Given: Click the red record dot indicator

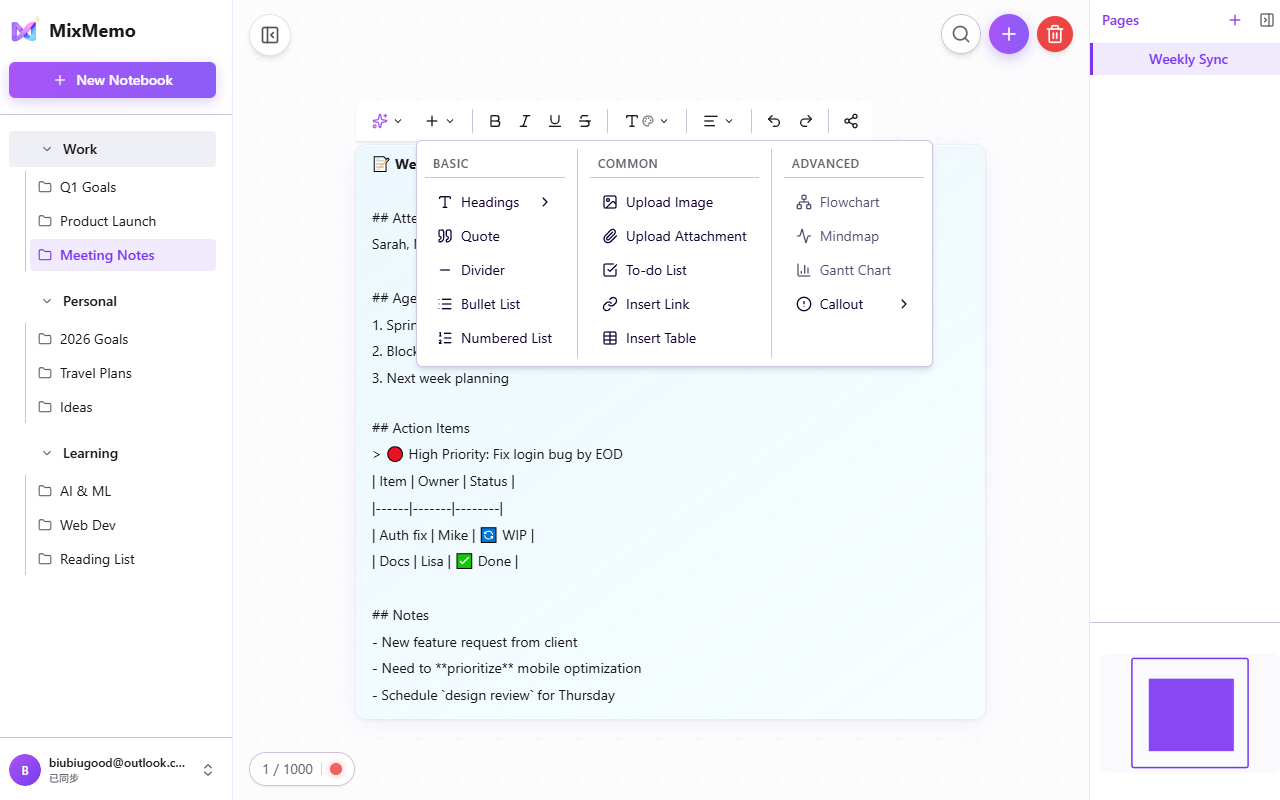Looking at the screenshot, I should (x=336, y=769).
